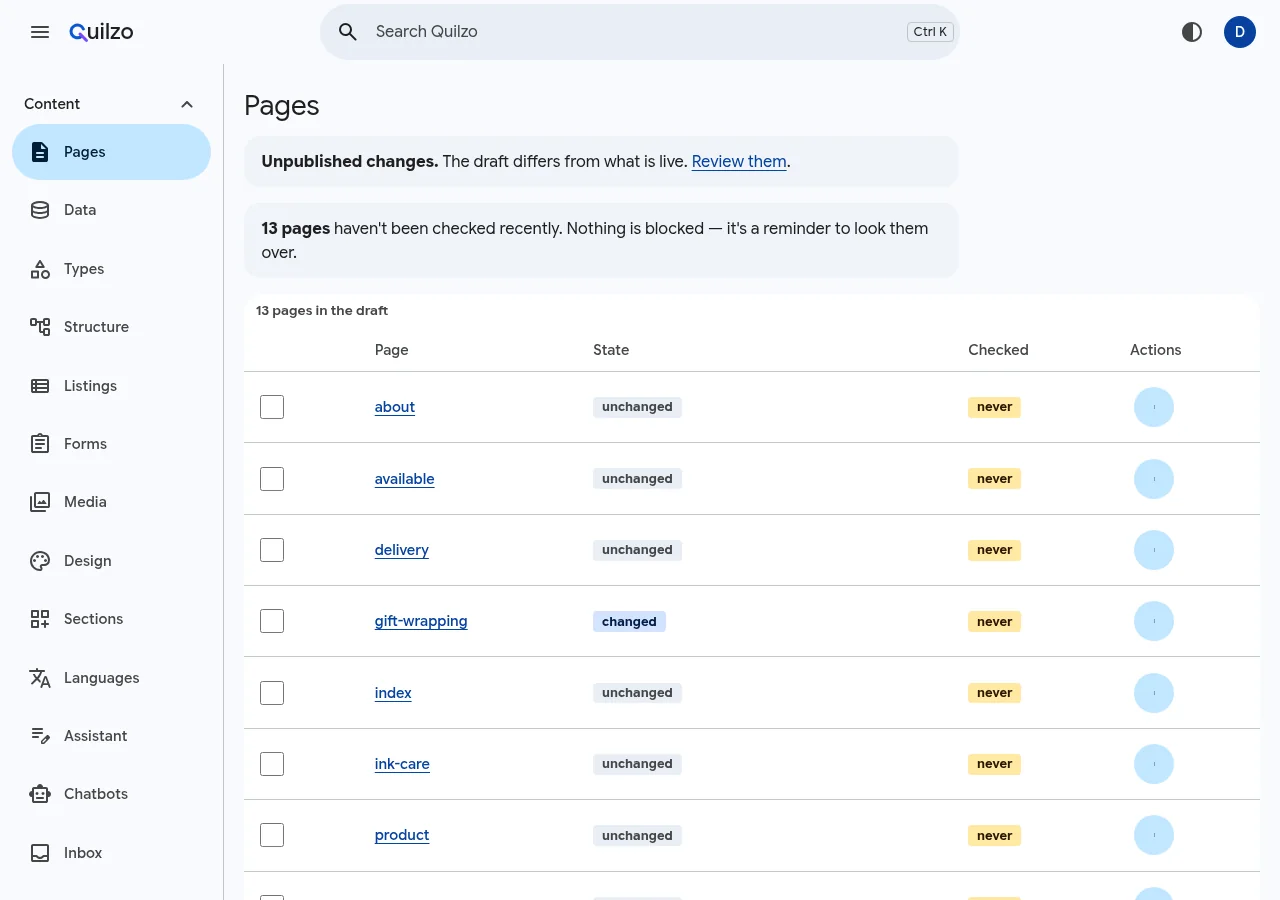Click the Listings sidebar icon
The height and width of the screenshot is (900, 1280).
(x=40, y=386)
